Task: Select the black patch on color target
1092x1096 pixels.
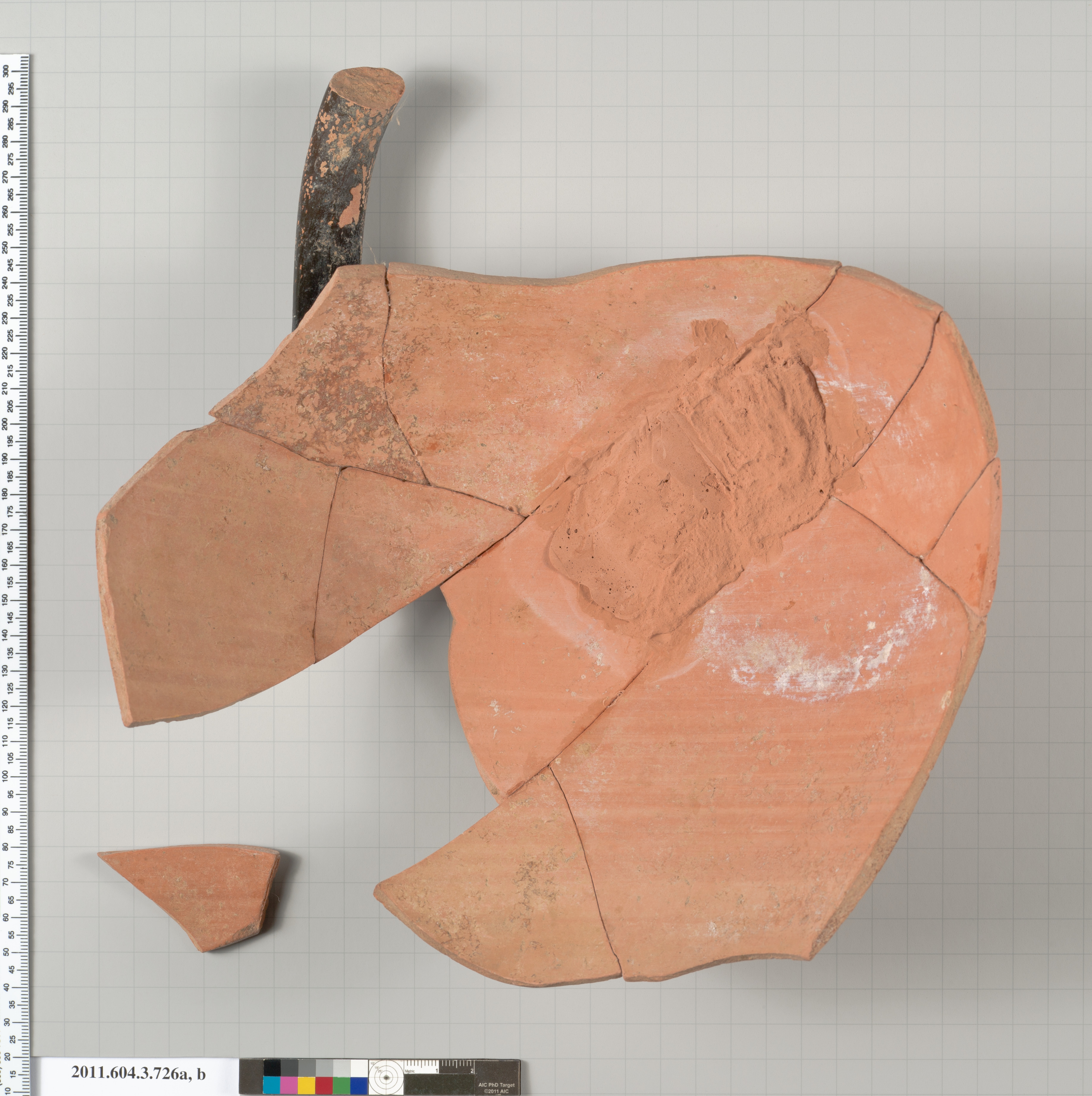Action: [x=272, y=1068]
